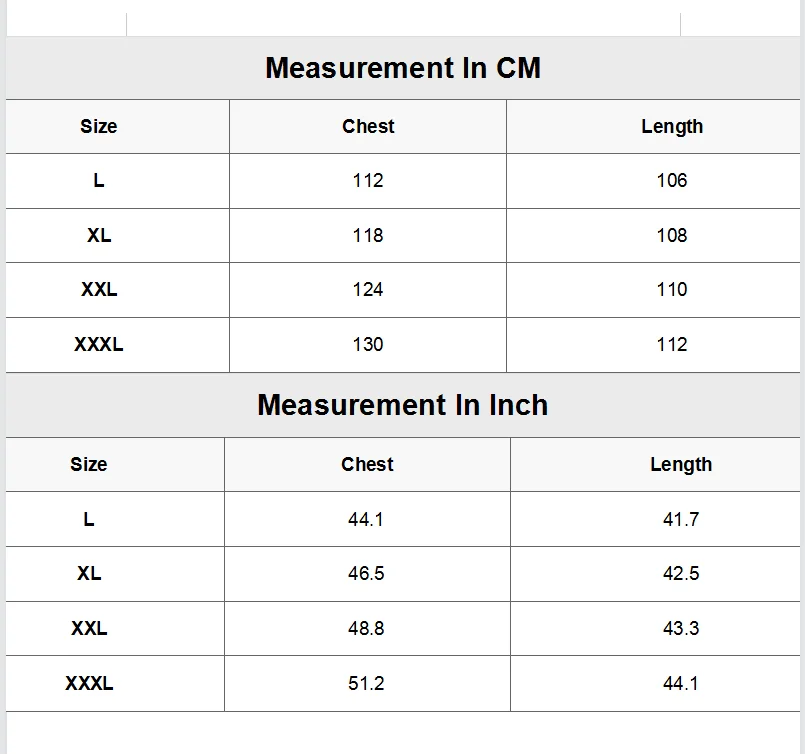Screen dimensions: 805x754
Task: Click the chest value 118
Action: 368,235
